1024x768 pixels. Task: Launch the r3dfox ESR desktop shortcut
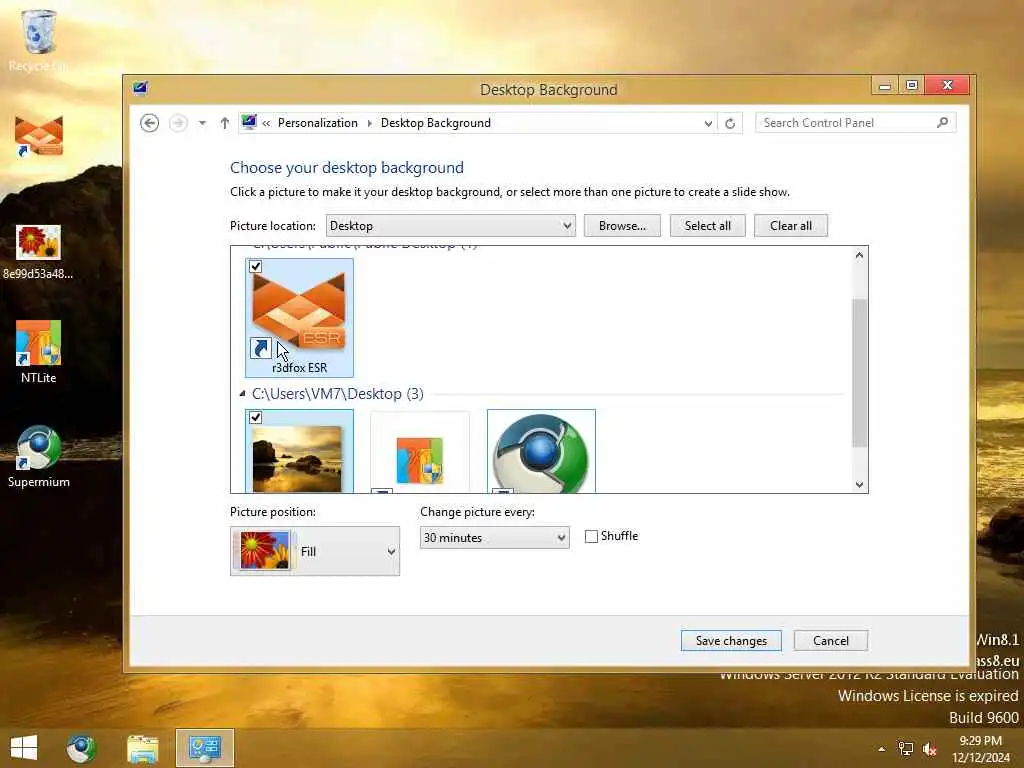(39, 136)
